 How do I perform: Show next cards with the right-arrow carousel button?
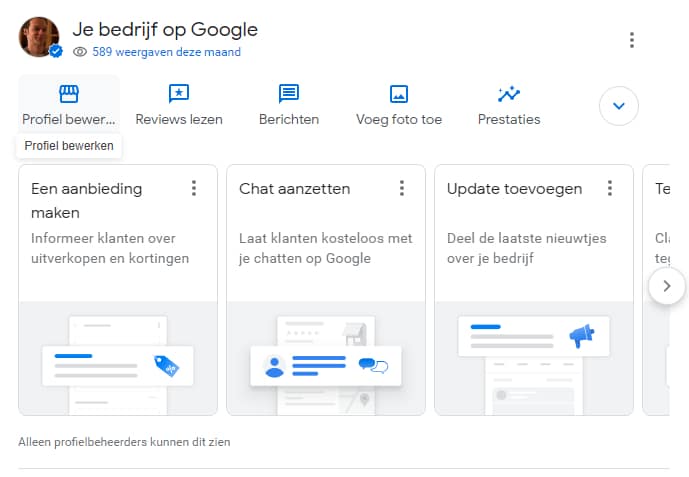pyautogui.click(x=667, y=286)
